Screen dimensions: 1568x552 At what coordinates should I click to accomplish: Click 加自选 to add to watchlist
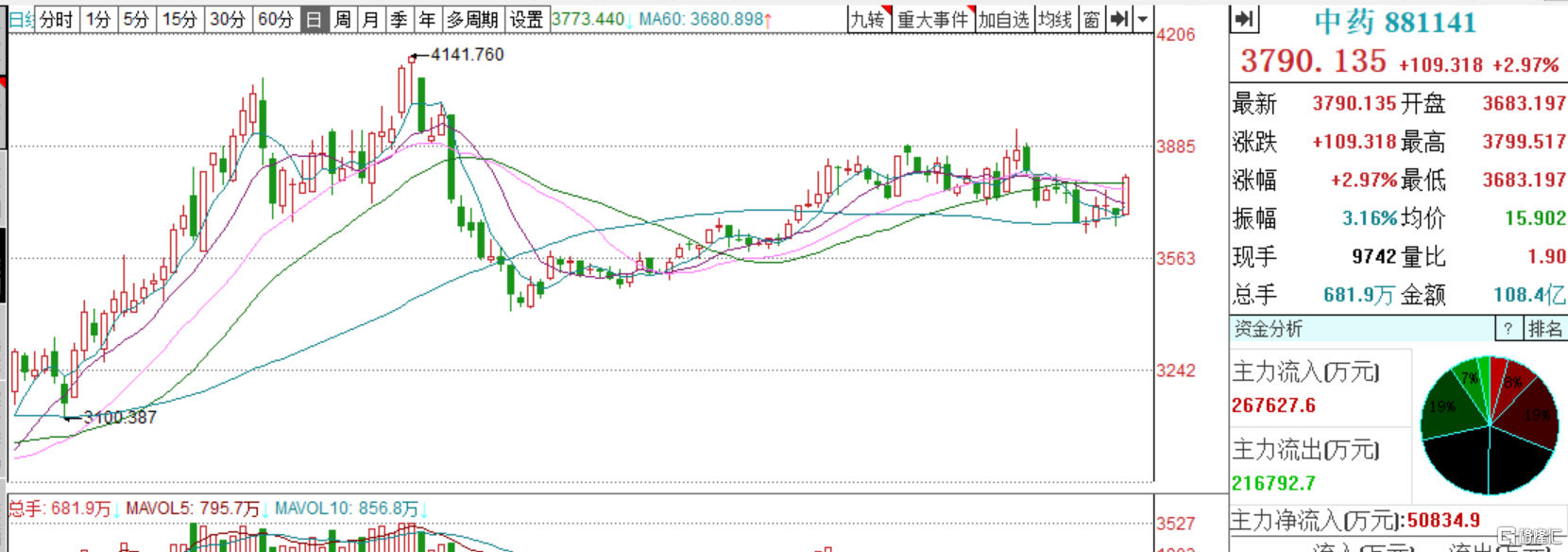(x=1003, y=19)
